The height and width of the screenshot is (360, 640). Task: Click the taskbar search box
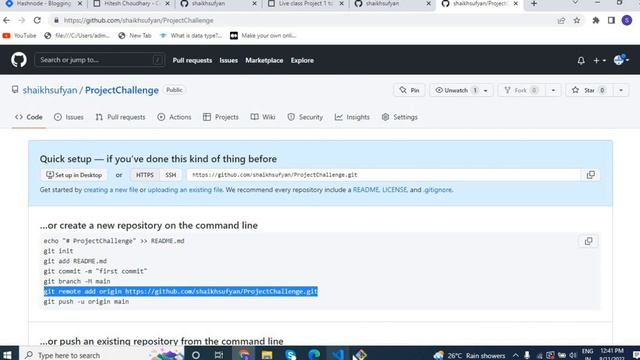(102, 354)
